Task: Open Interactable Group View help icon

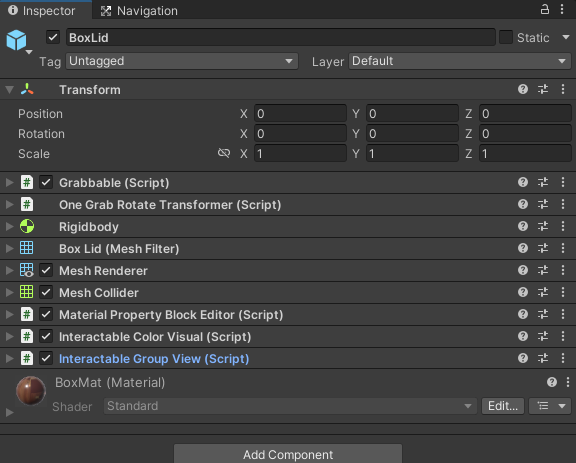Action: (523, 358)
